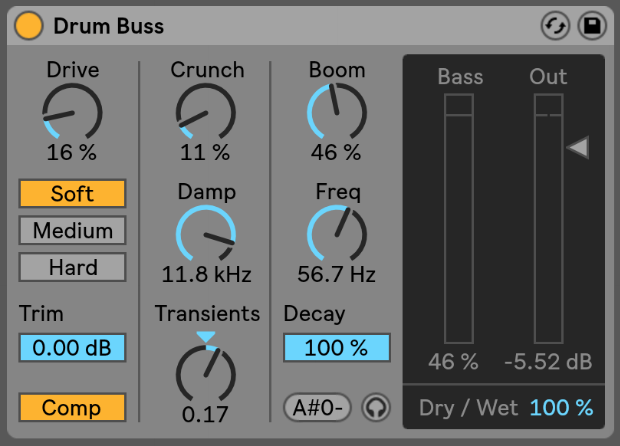Image resolution: width=620 pixels, height=446 pixels.
Task: Click the A#0- force-to-note button
Action: [x=317, y=407]
